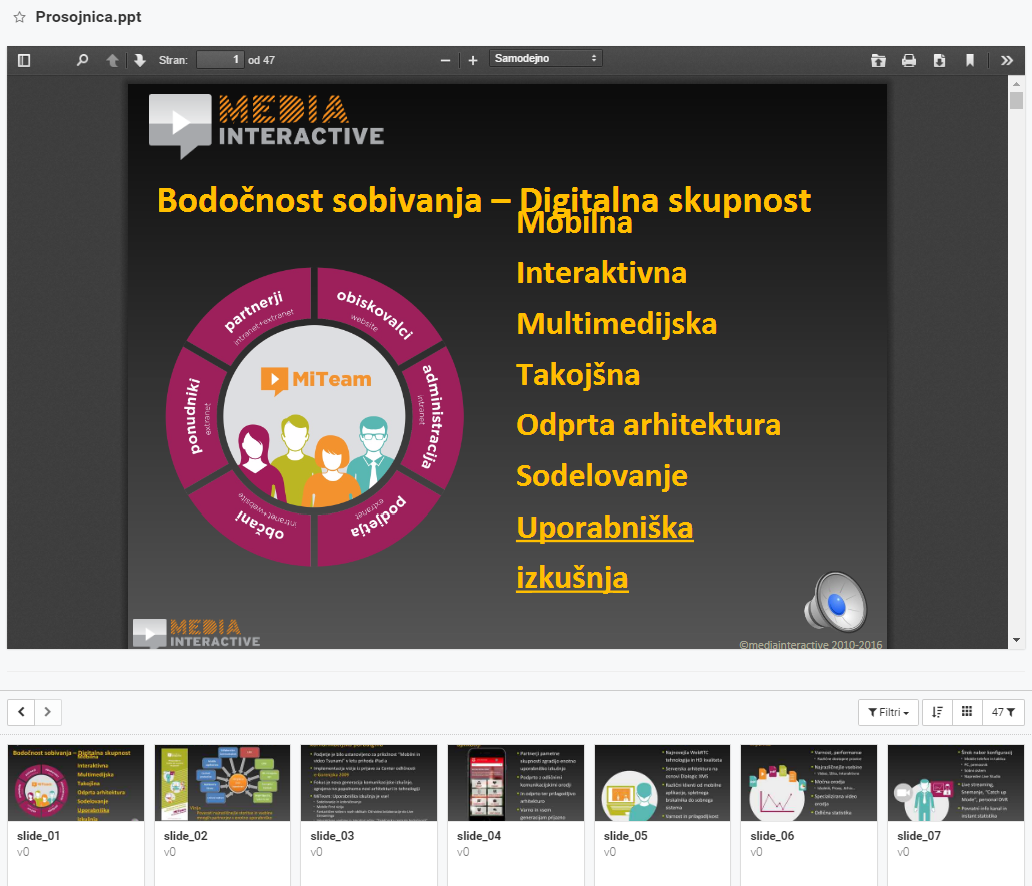Open the Samodejno zoom dropdown
This screenshot has width=1032, height=886.
coord(545,59)
